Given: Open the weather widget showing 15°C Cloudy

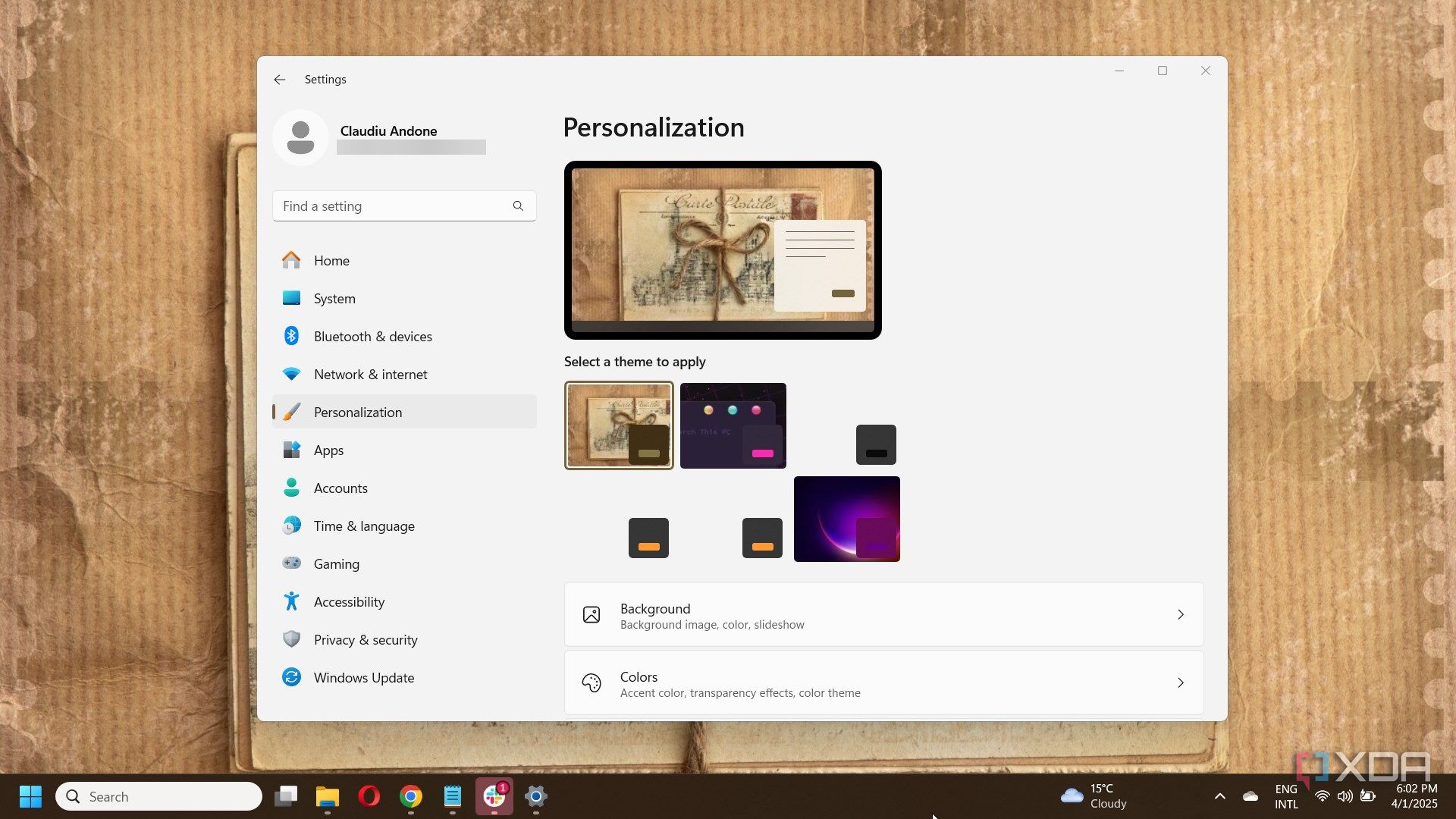Looking at the screenshot, I should pos(1095,796).
